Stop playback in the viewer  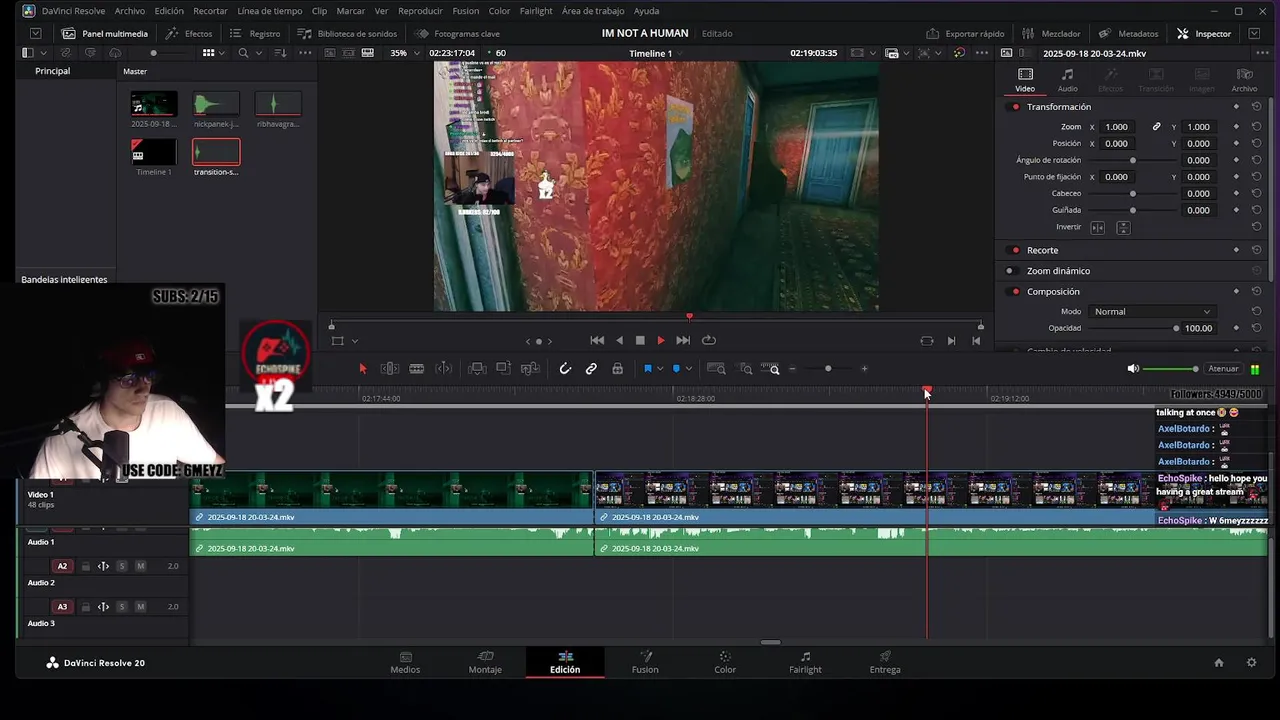tap(640, 341)
